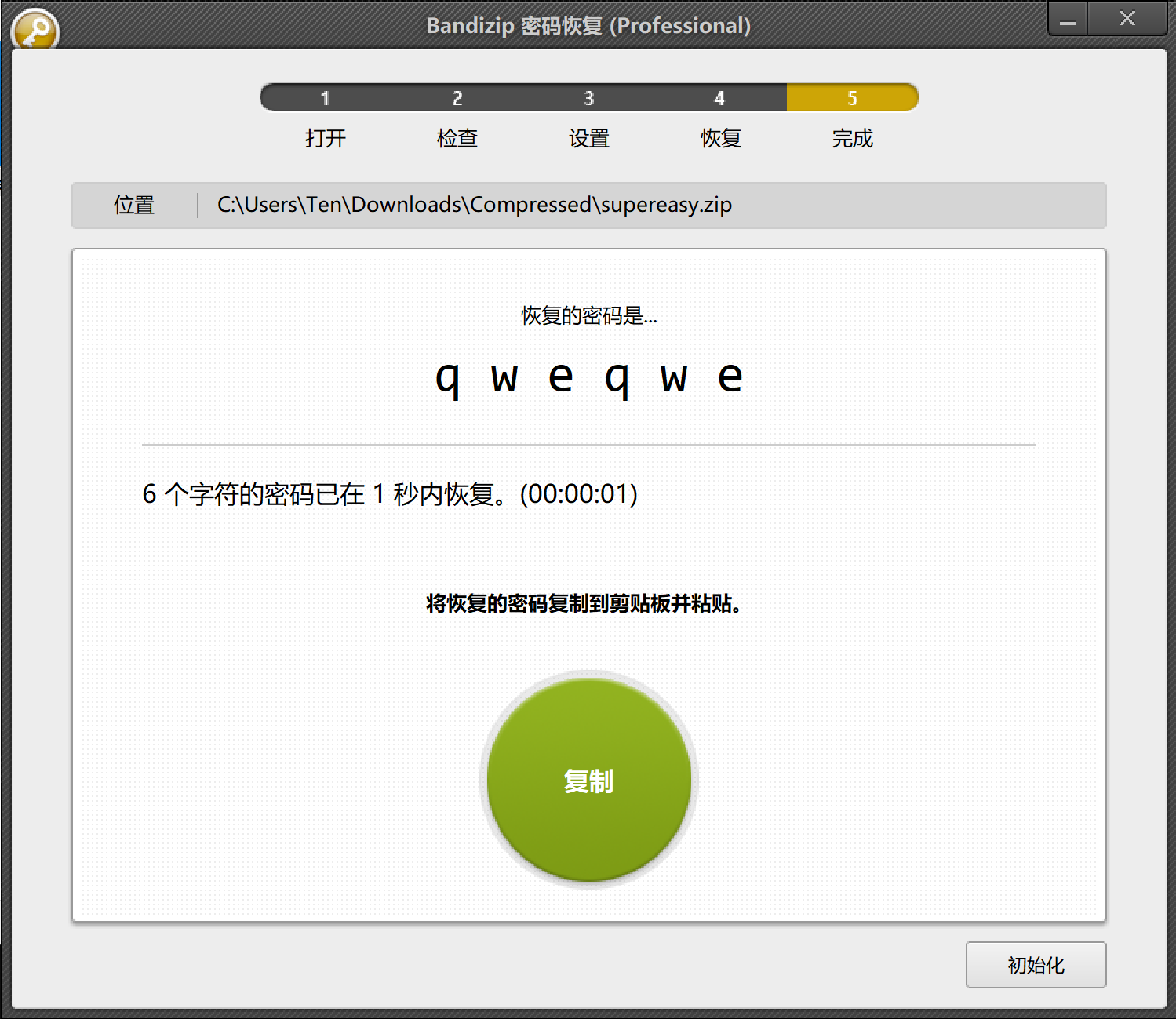Click the supereasy.zip file path text
Screen dimensions: 1176x1019
[x=475, y=205]
